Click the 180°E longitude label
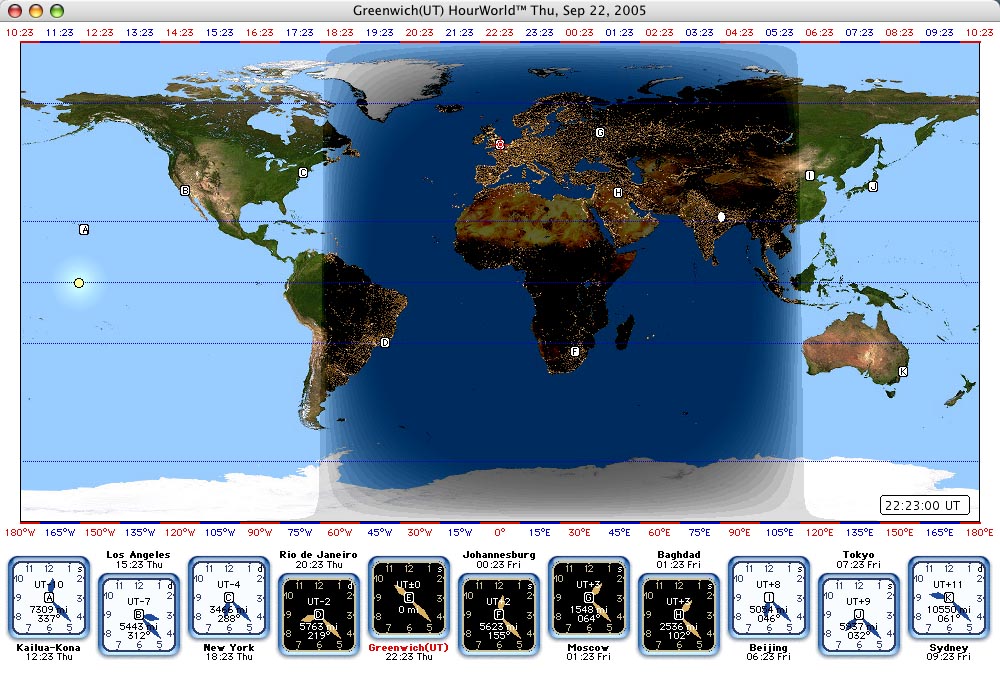1000x682 pixels. click(979, 532)
